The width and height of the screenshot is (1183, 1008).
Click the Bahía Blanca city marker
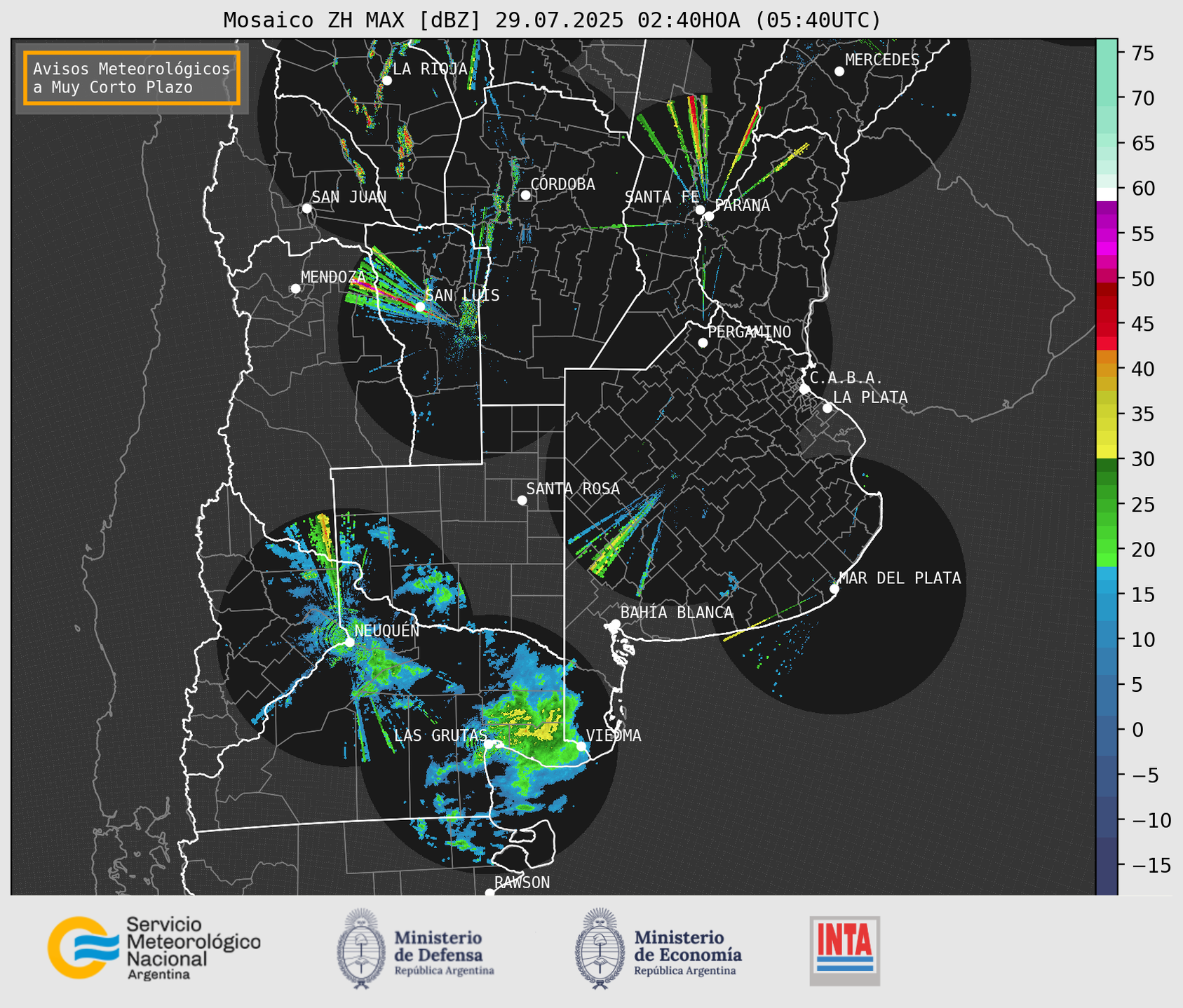tap(615, 624)
